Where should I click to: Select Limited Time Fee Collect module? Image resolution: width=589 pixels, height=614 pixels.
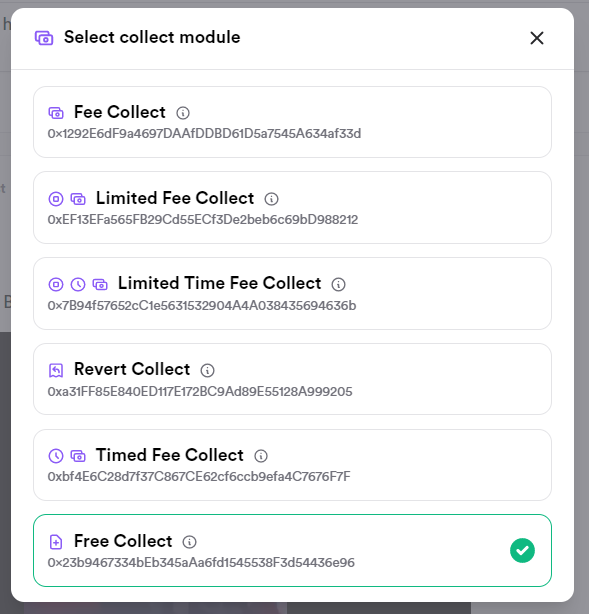tap(292, 293)
